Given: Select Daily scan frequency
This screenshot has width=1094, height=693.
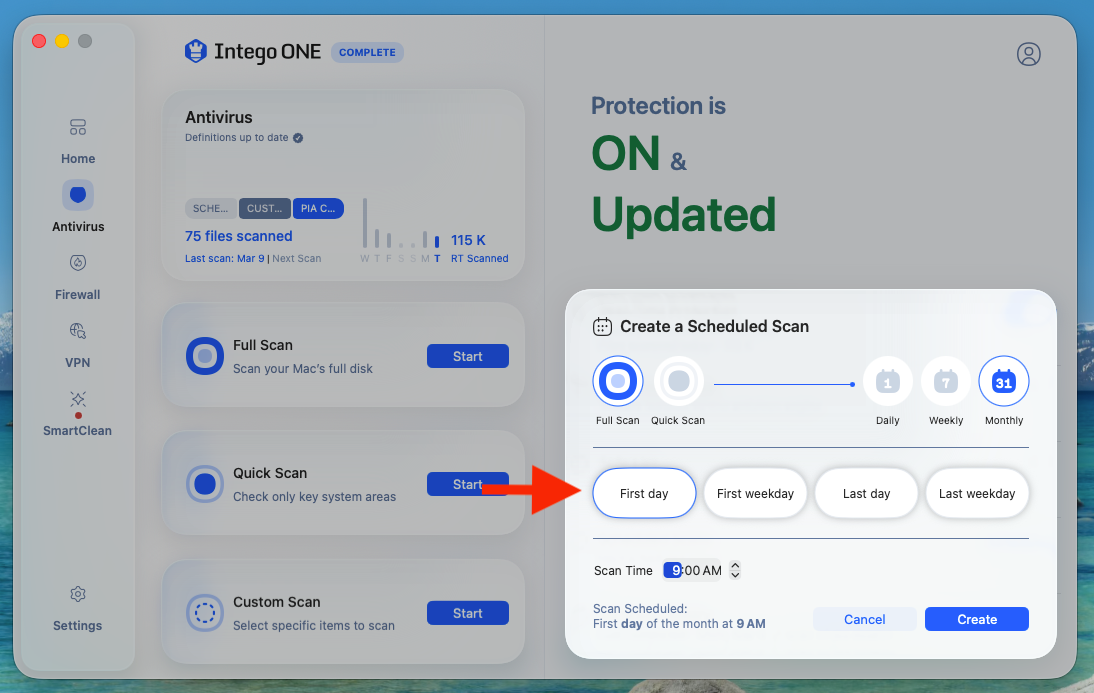Looking at the screenshot, I should click(x=887, y=381).
